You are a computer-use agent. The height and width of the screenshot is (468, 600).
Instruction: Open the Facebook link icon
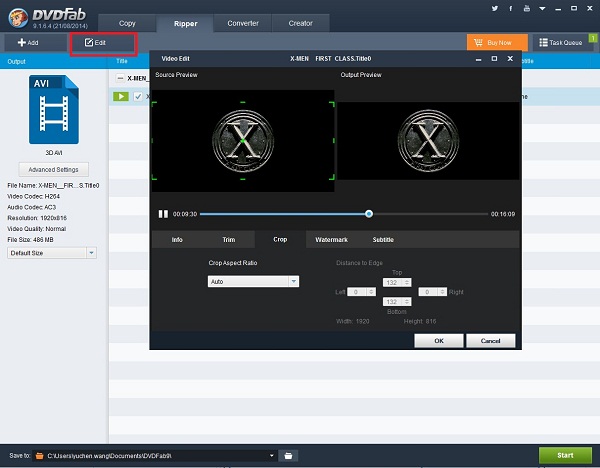510,8
